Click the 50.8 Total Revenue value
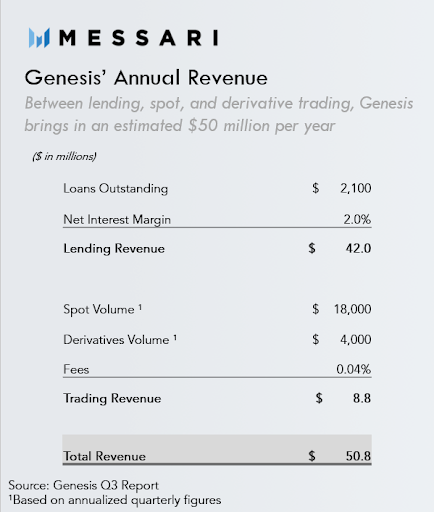Screen dimensions: 434x512 click(358, 456)
